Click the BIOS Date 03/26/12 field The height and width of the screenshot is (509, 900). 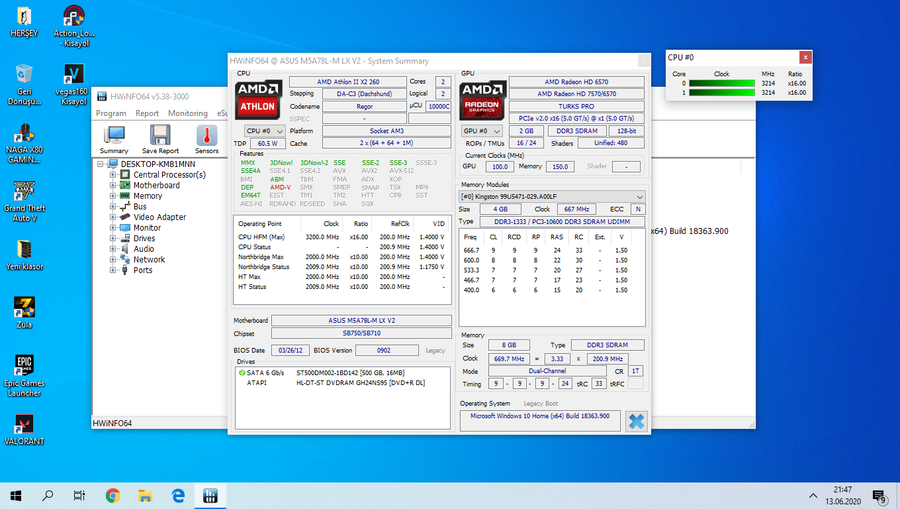tap(290, 350)
